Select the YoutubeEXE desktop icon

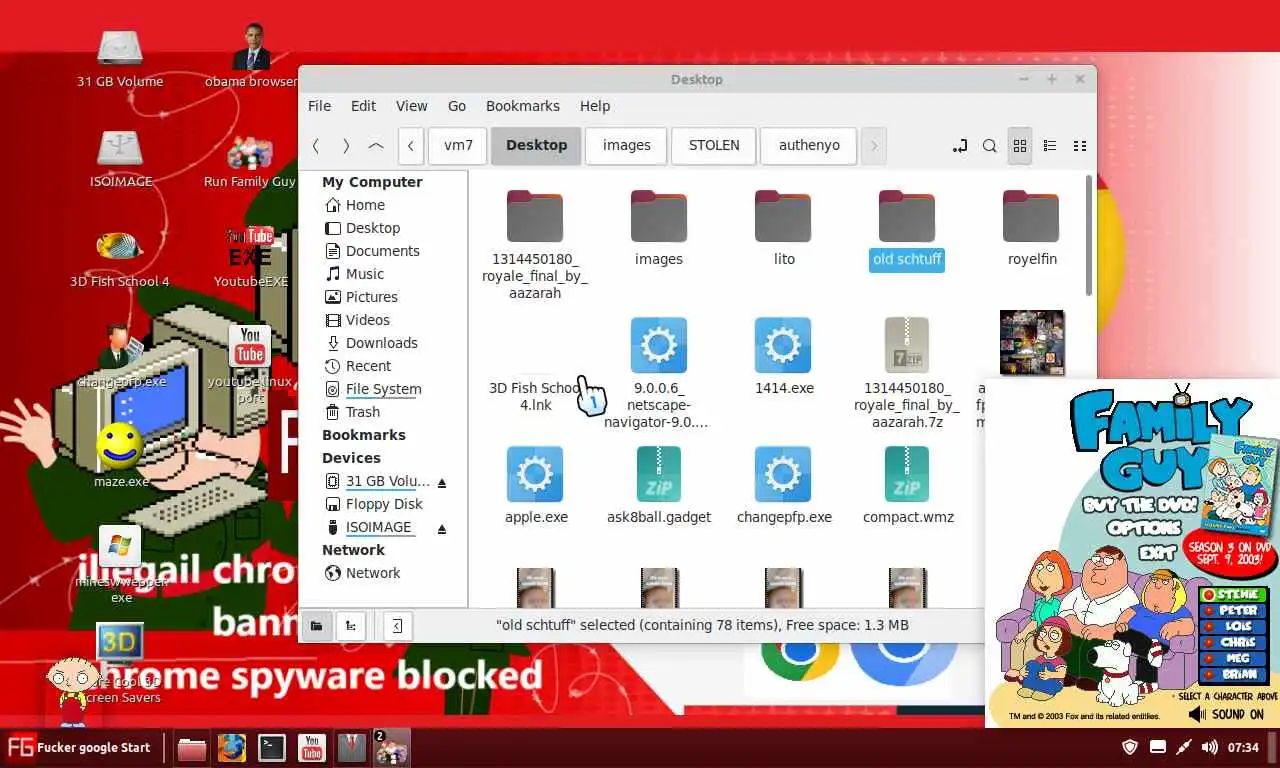(250, 247)
